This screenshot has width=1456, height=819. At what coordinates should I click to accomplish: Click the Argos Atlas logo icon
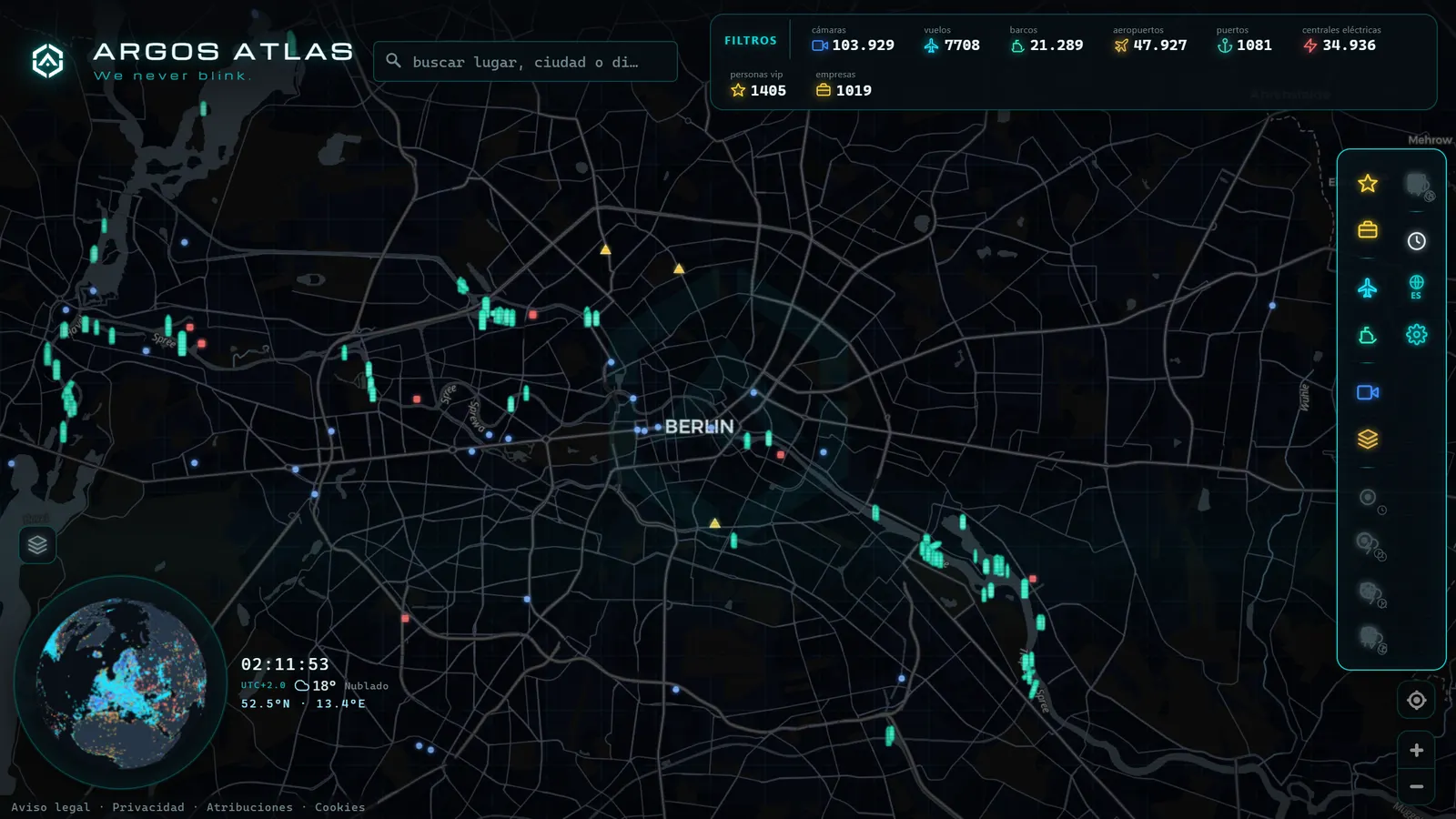click(47, 61)
